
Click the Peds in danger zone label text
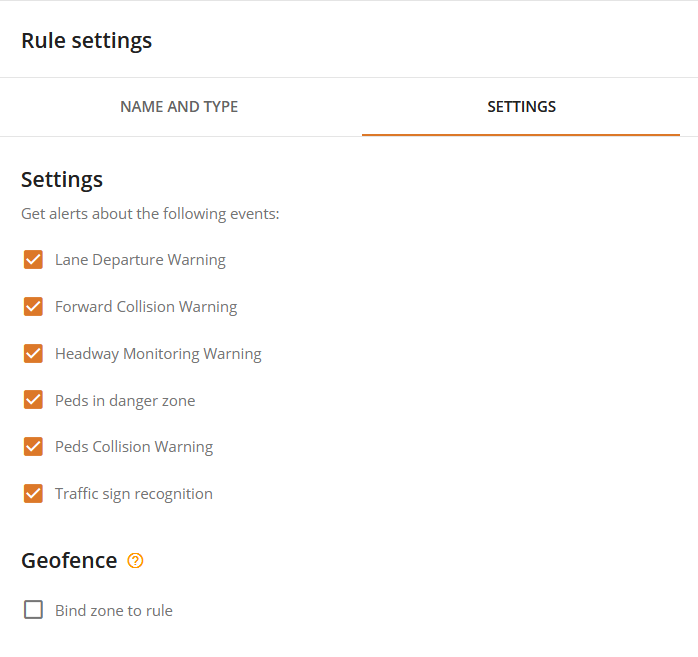(x=125, y=401)
